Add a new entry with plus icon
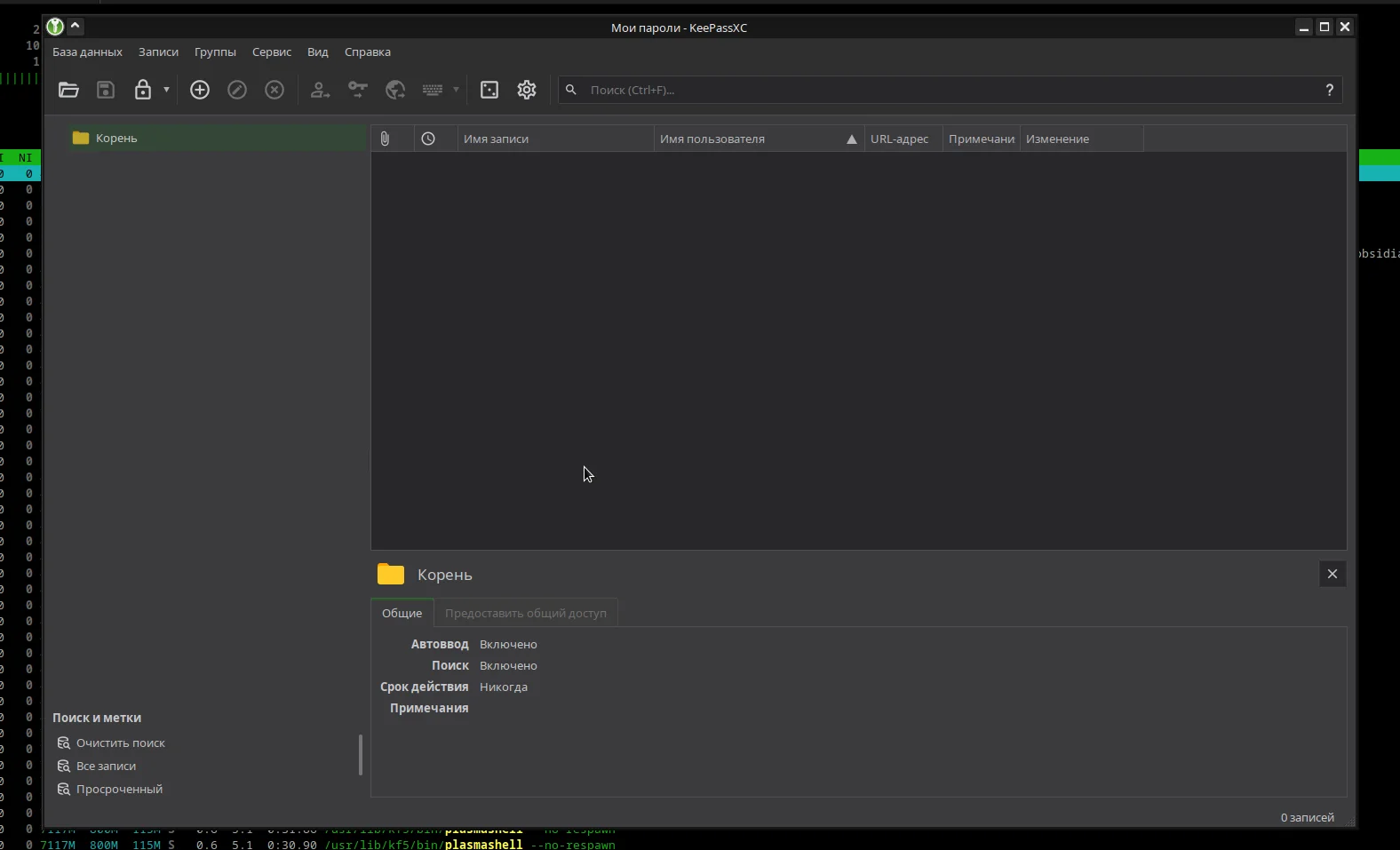The image size is (1400, 850). [200, 90]
